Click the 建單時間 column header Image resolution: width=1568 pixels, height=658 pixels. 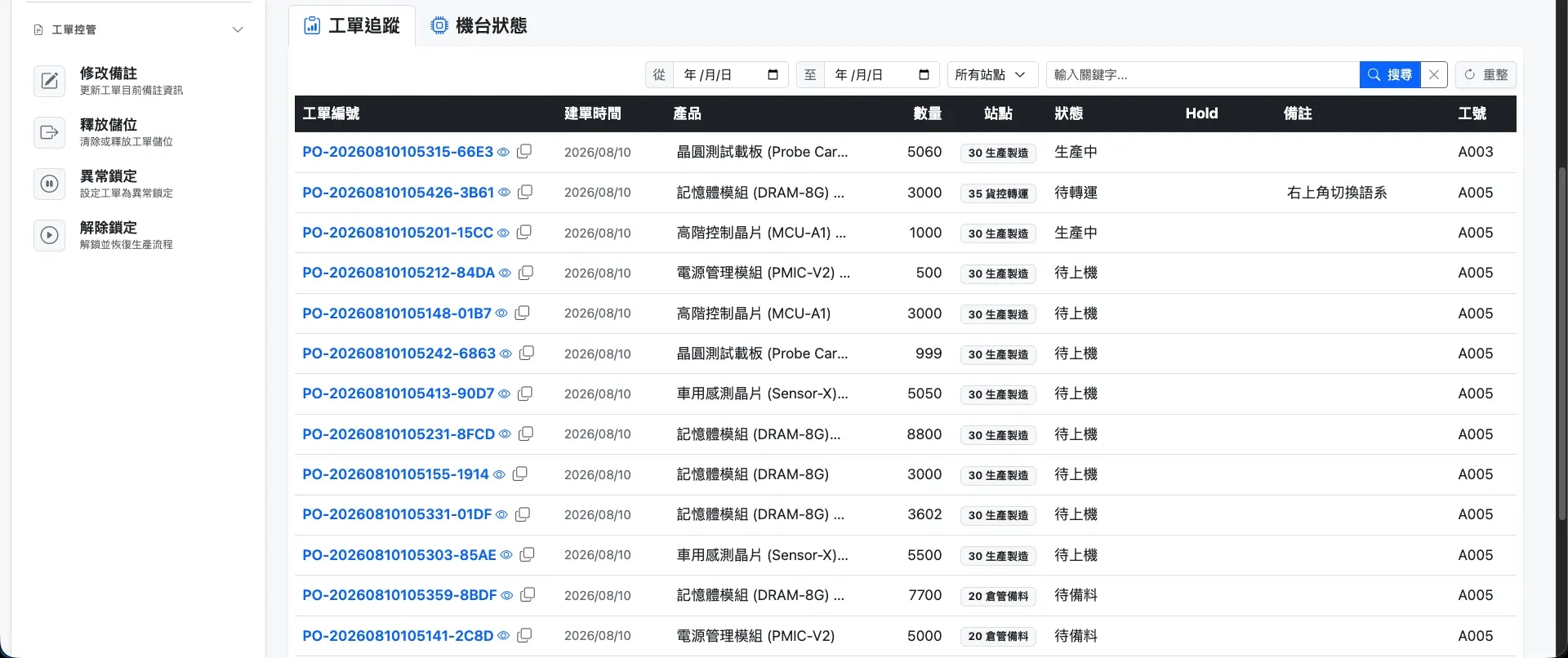tap(593, 113)
